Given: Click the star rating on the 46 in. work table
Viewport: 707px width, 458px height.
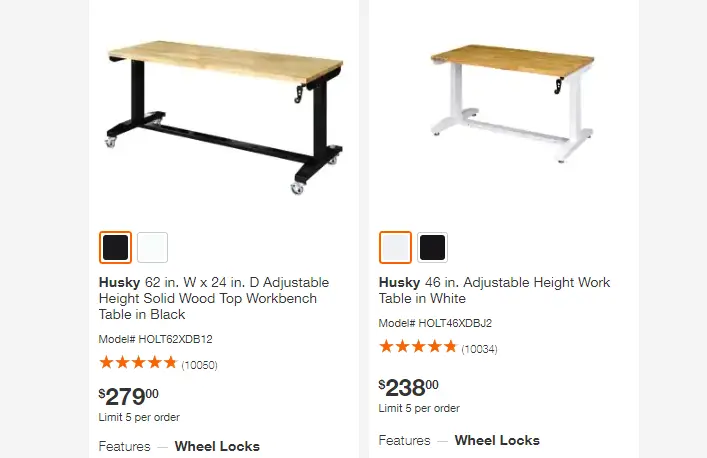Looking at the screenshot, I should 418,347.
